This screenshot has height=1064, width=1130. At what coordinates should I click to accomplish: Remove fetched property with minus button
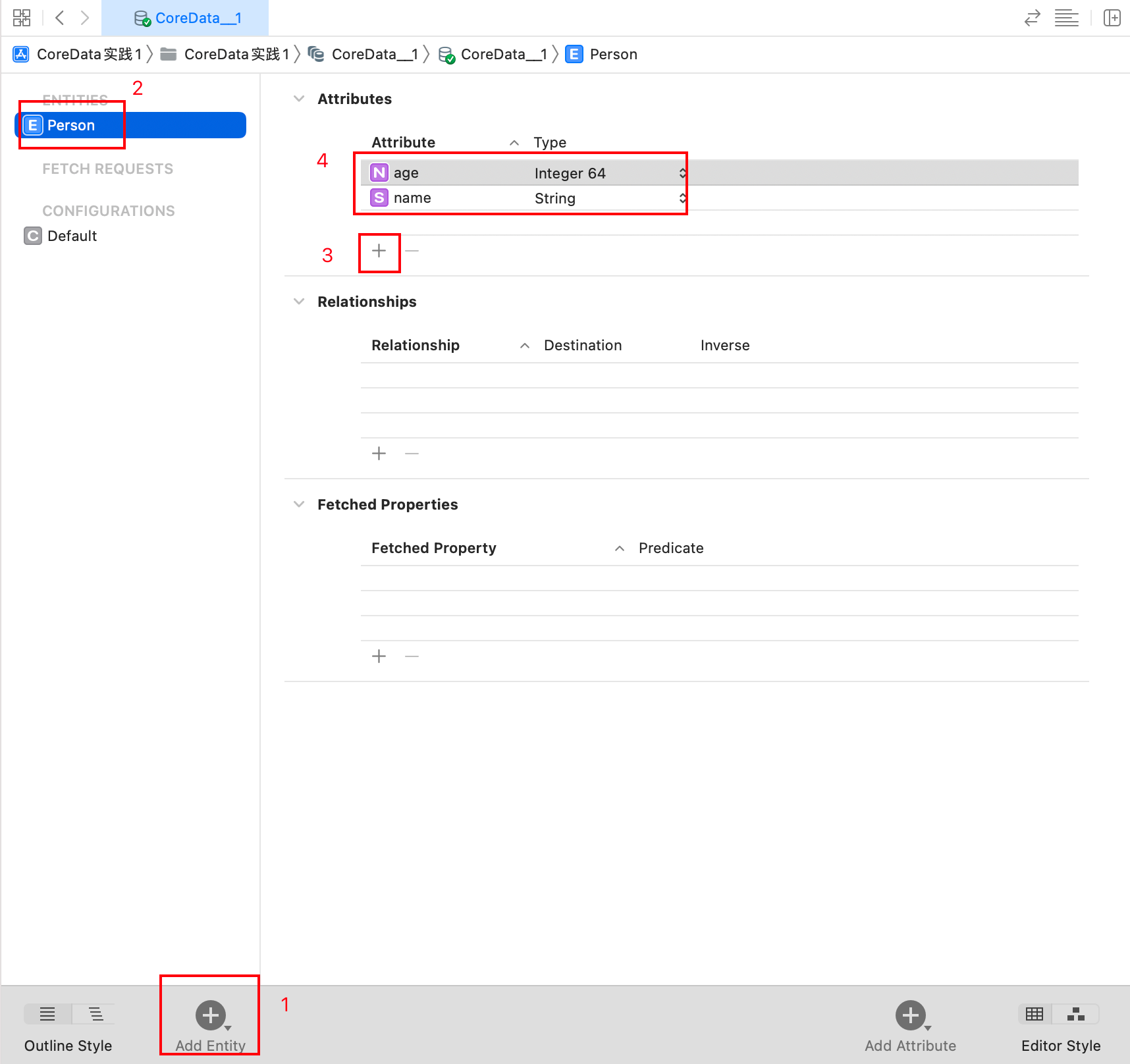click(x=412, y=656)
